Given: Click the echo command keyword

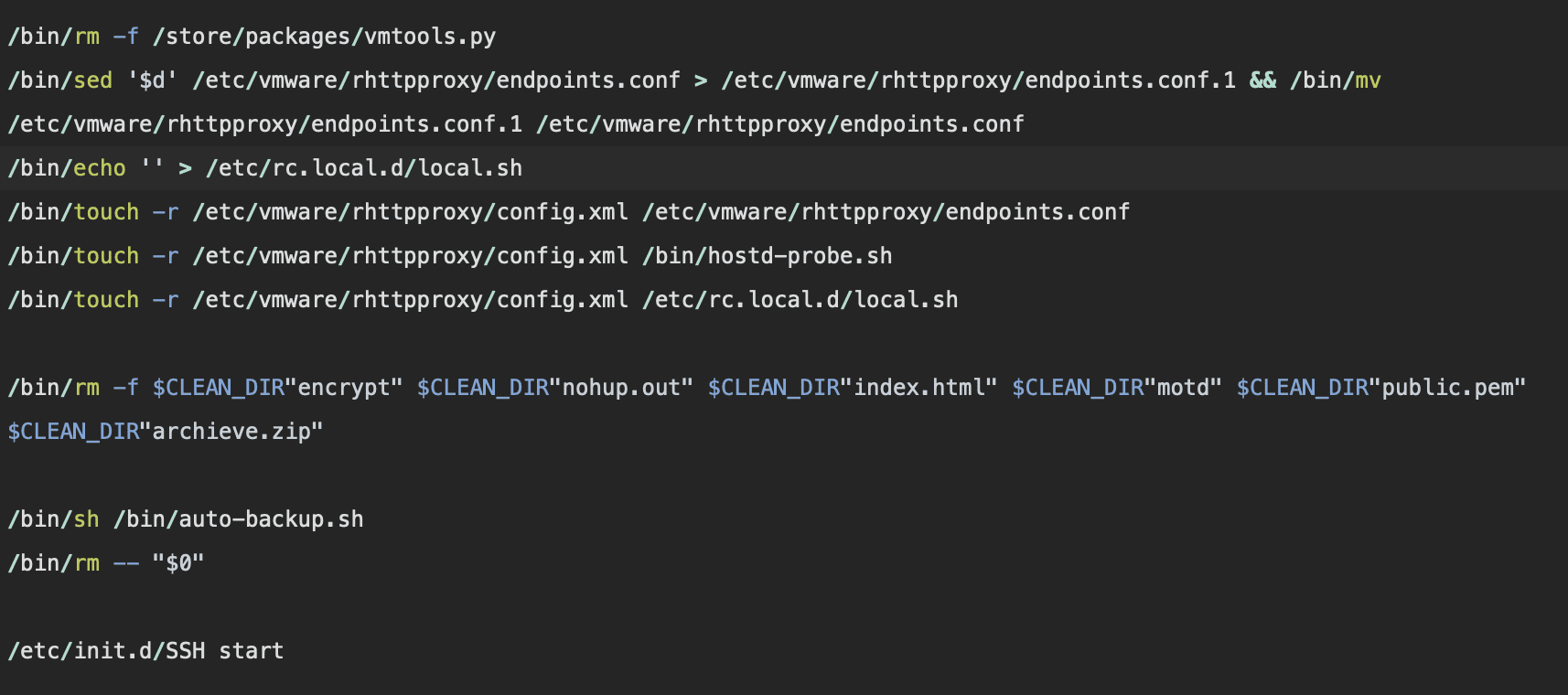Looking at the screenshot, I should (x=99, y=168).
